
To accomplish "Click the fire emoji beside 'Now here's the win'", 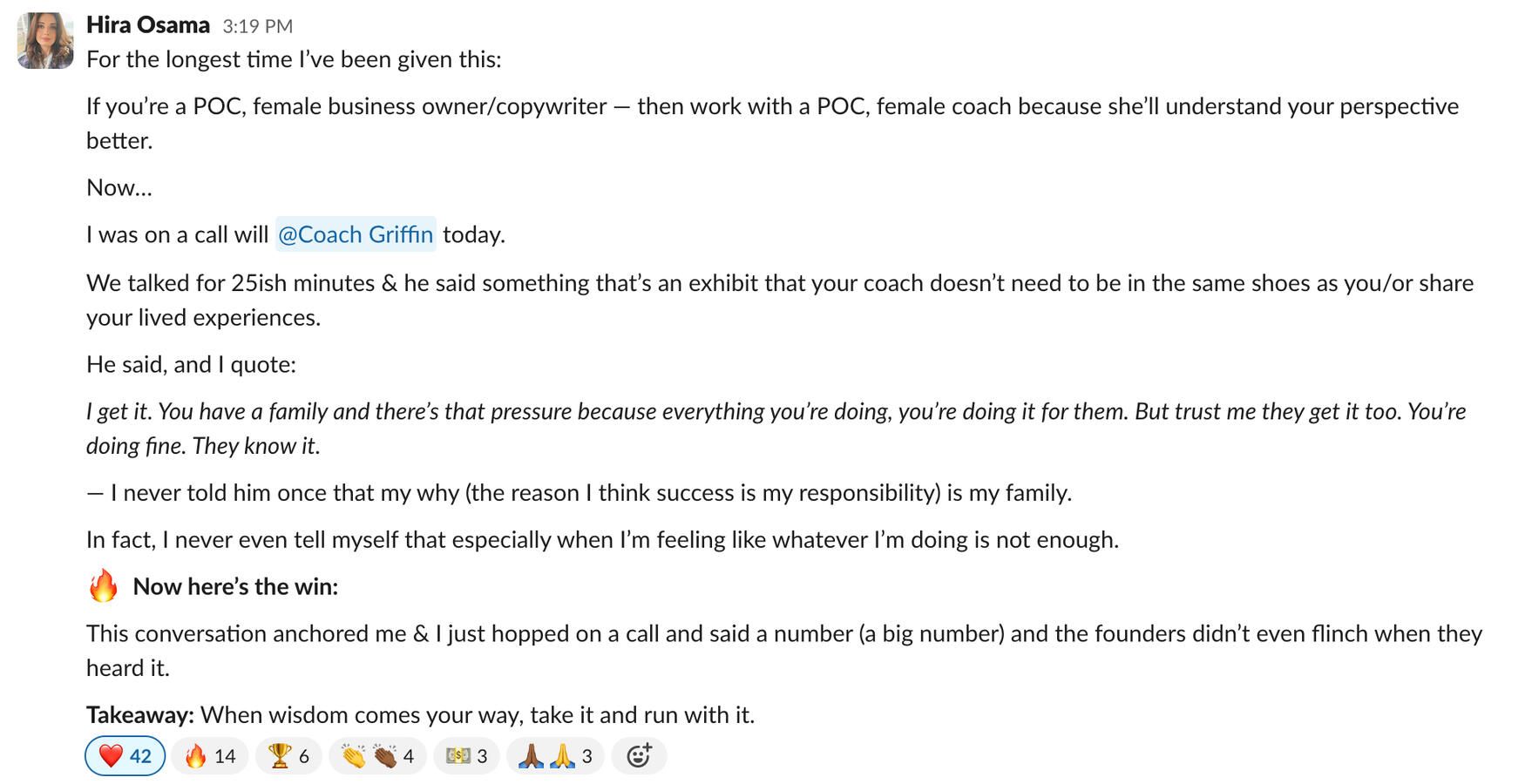I will [x=103, y=586].
